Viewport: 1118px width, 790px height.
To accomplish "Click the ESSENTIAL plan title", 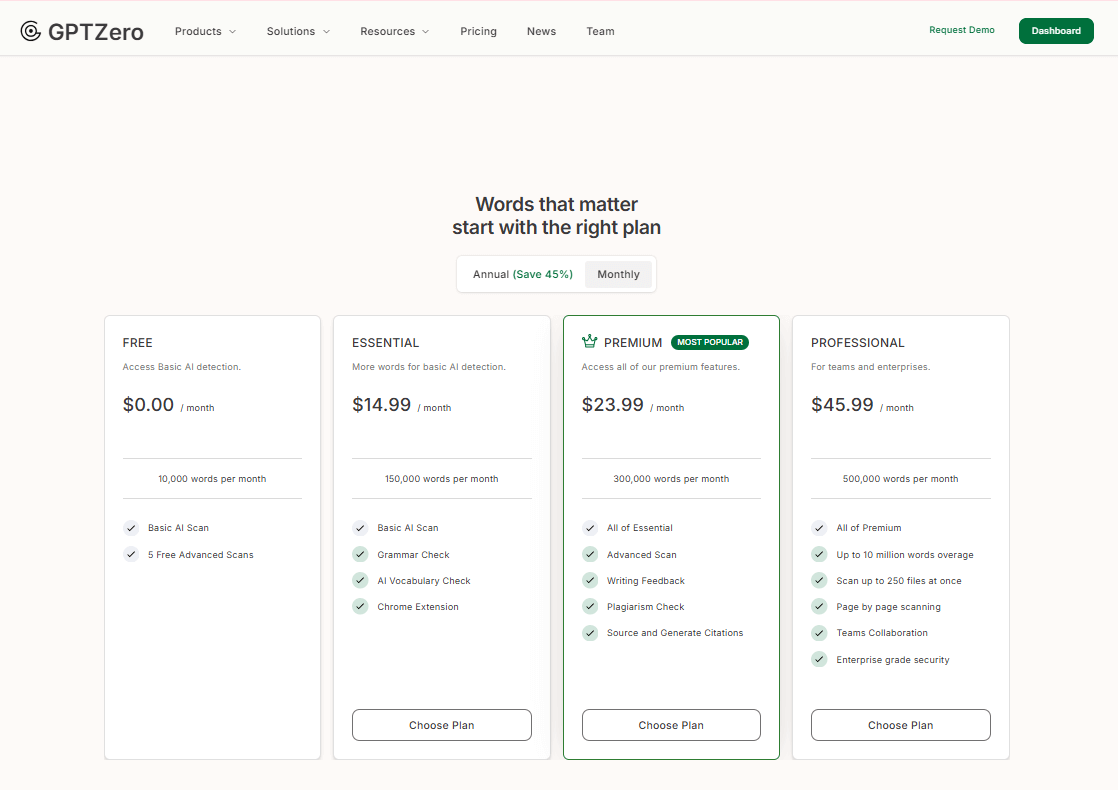I will tap(386, 343).
